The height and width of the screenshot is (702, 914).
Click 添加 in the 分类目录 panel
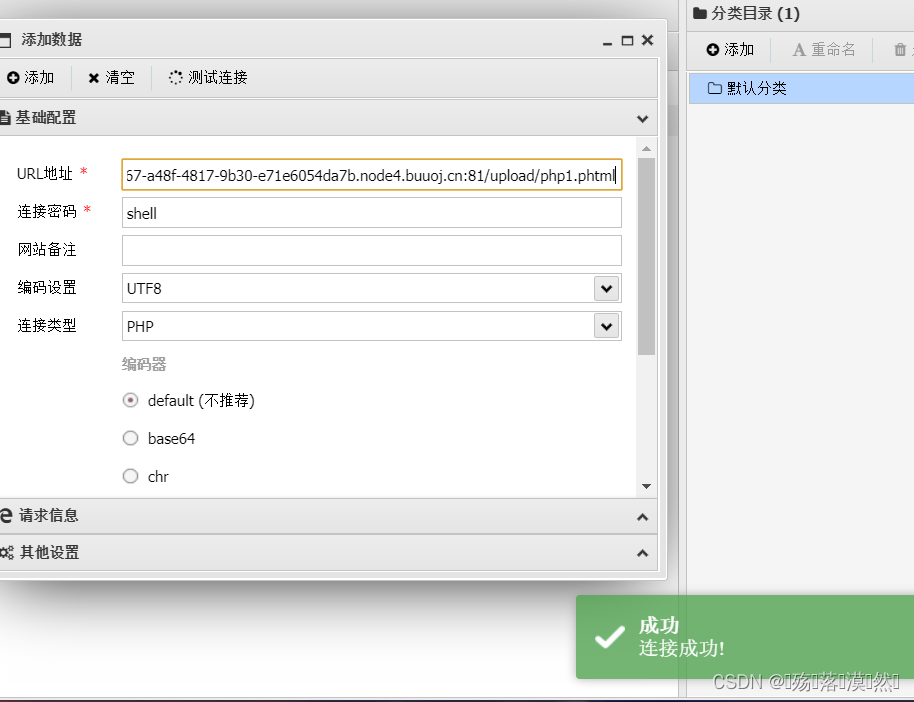730,50
